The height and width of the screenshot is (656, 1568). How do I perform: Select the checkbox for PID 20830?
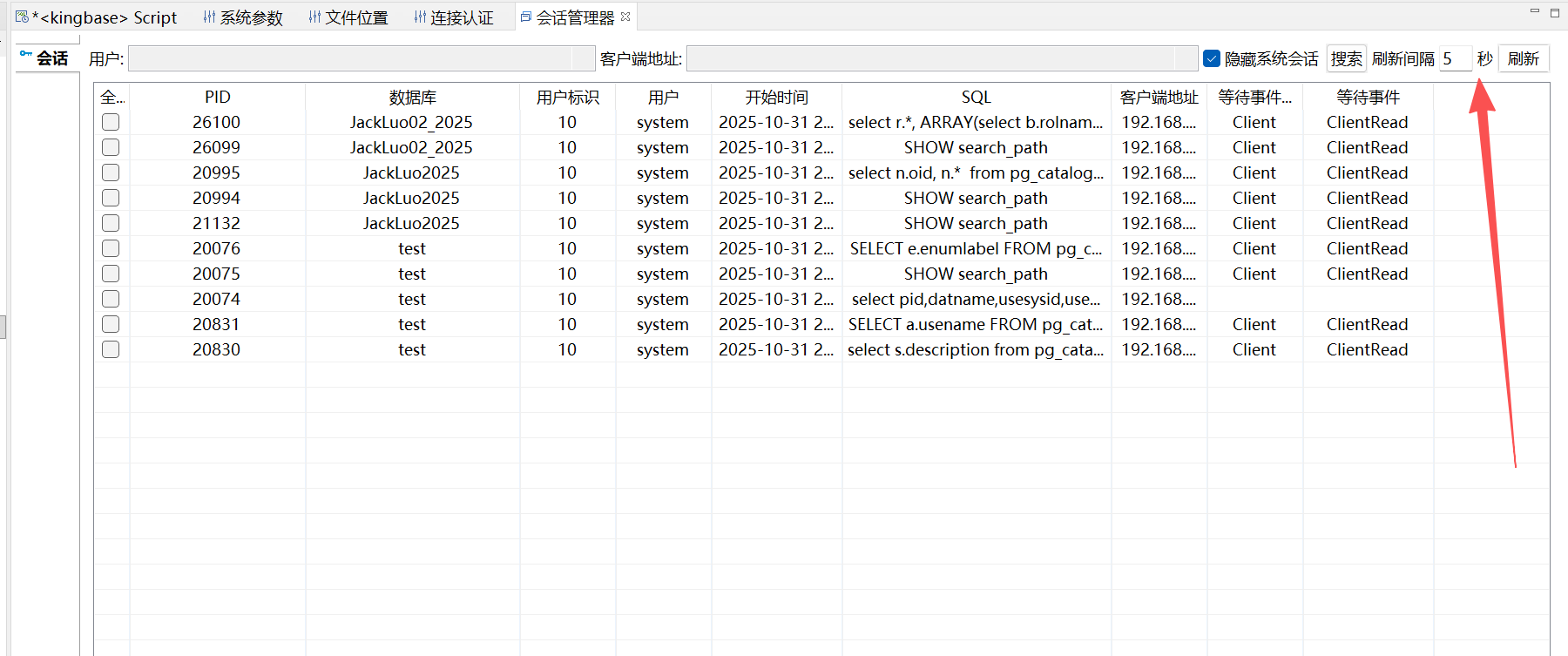coord(111,349)
